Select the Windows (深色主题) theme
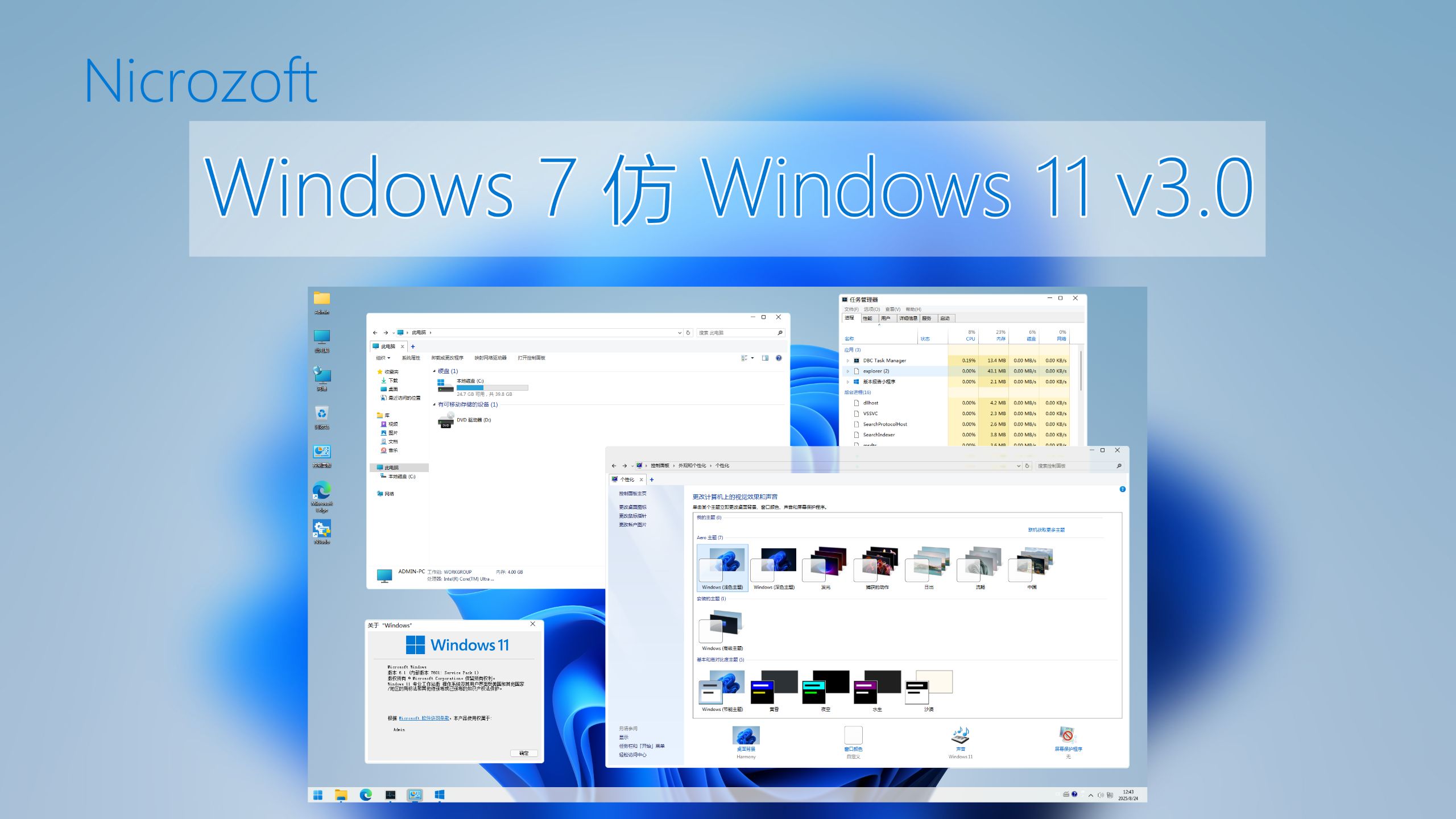The width and height of the screenshot is (1456, 819). point(773,568)
